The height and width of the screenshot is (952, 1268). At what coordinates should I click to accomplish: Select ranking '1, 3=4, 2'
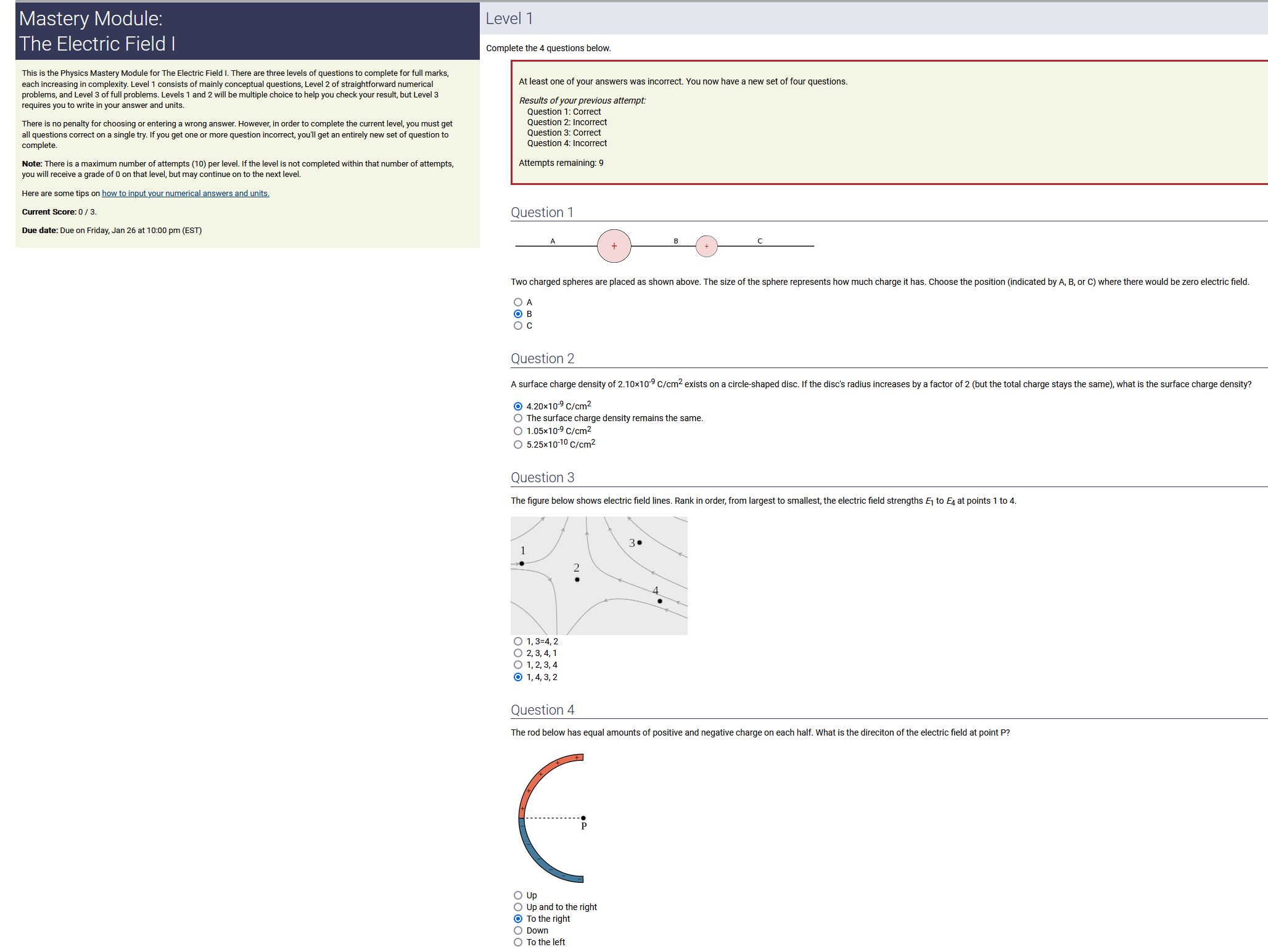pyautogui.click(x=518, y=641)
